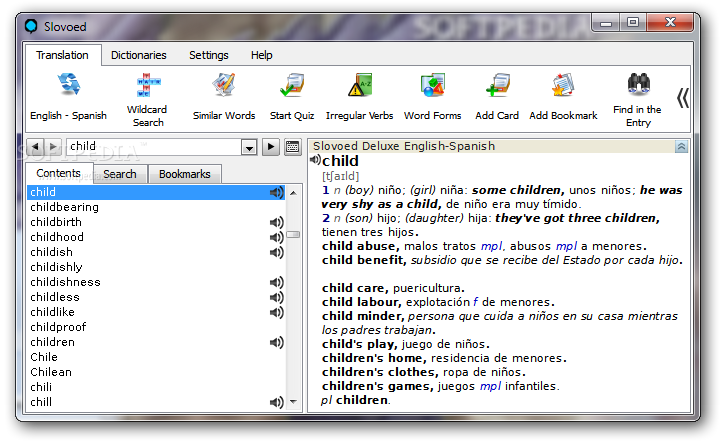The width and height of the screenshot is (721, 442).
Task: Click the search input field containing child
Action: point(154,147)
